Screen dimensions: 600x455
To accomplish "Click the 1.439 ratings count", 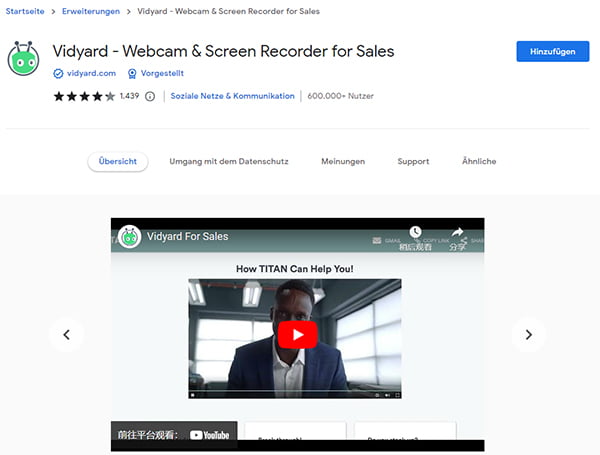I will 129,96.
